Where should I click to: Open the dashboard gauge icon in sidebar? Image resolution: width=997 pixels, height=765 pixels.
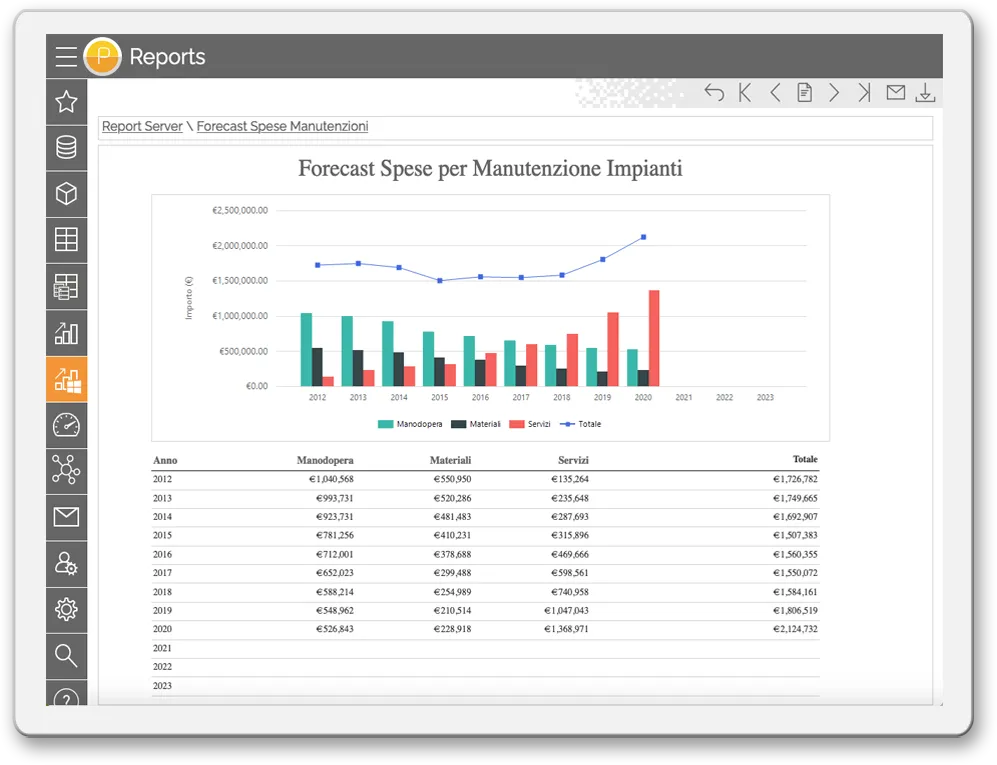(66, 425)
